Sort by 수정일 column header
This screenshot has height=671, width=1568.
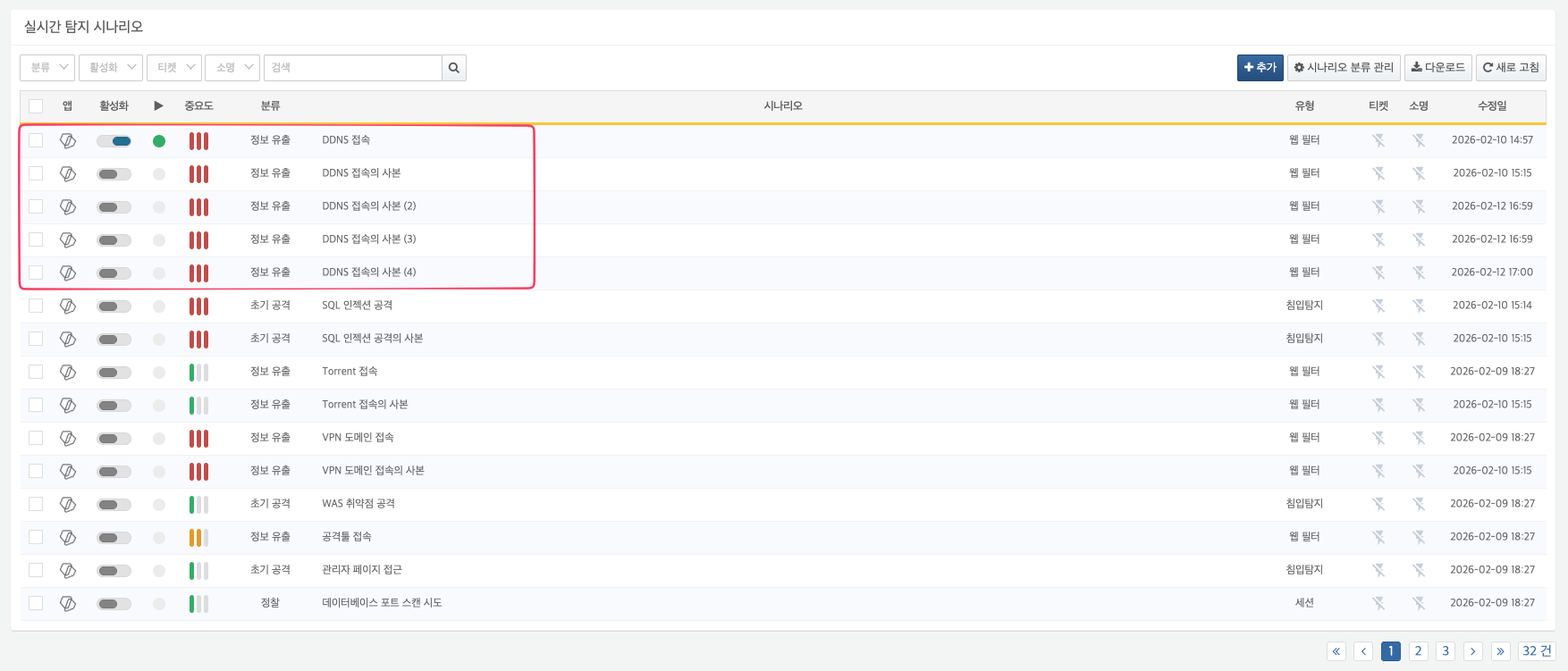pyautogui.click(x=1492, y=106)
